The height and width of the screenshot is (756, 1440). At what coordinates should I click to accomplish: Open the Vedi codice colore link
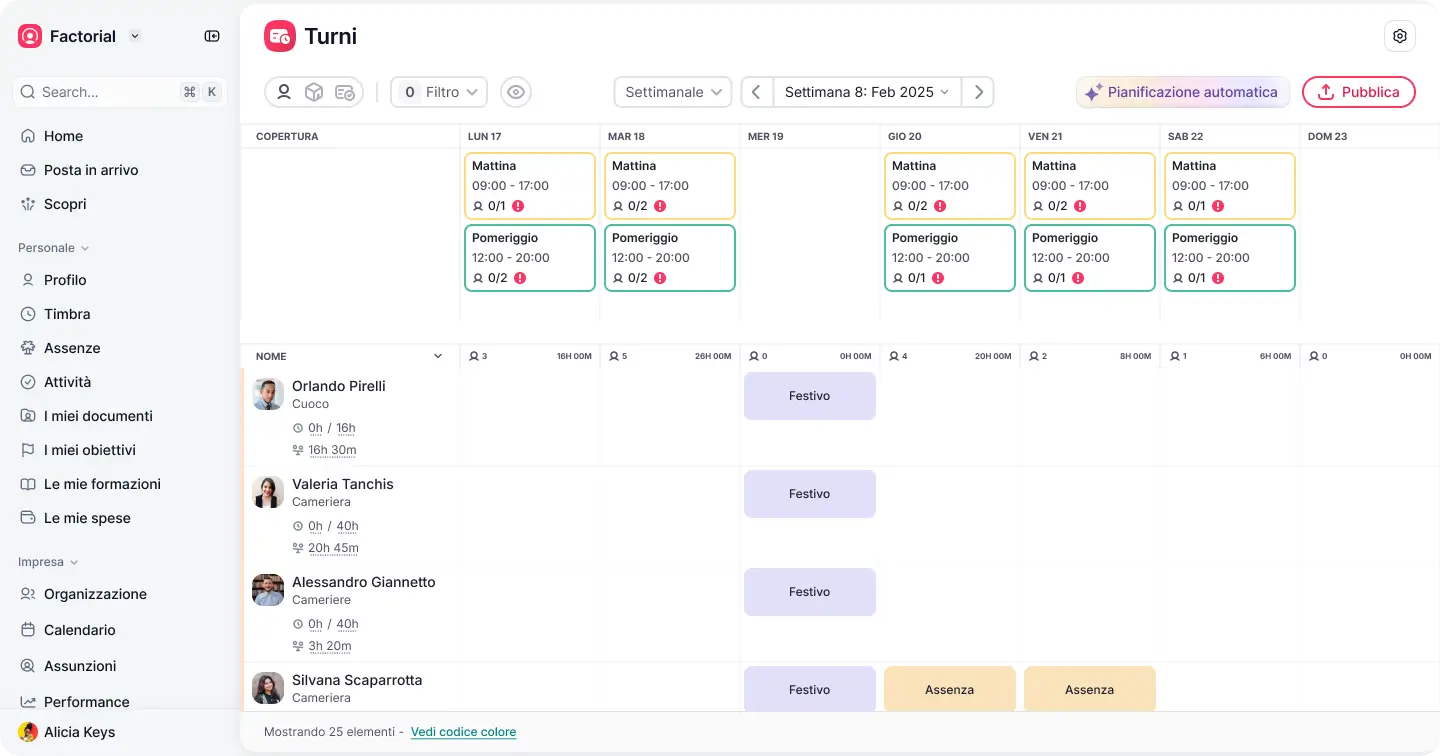(463, 732)
